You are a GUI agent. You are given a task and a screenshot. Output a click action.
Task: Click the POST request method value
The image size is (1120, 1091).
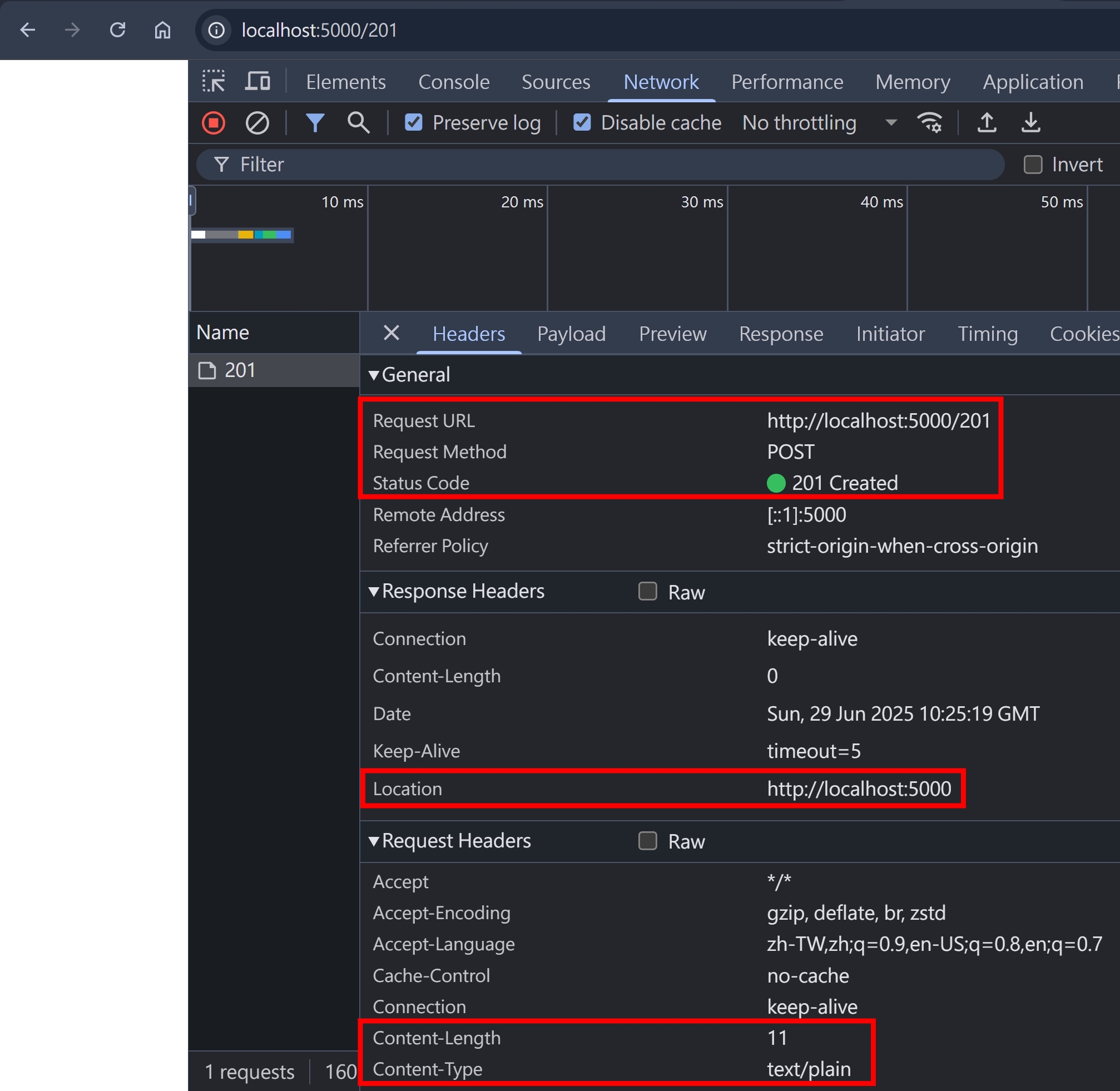(790, 452)
